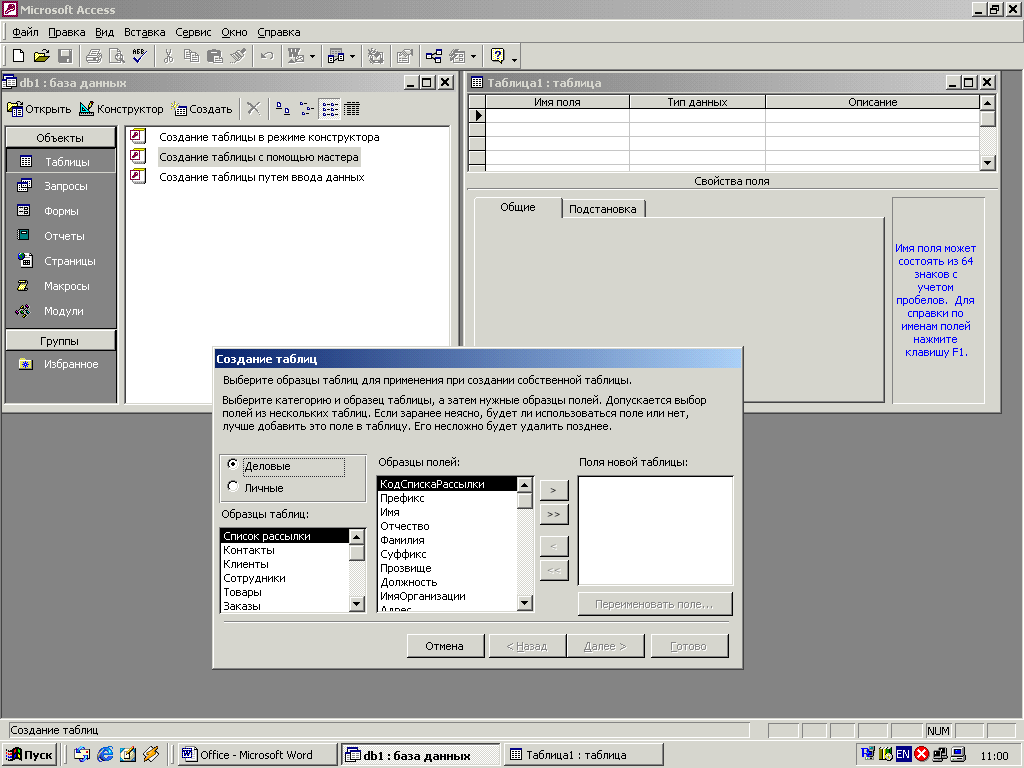Click the Analyze toolbar icon
The width and height of the screenshot is (1024, 768).
[336, 57]
